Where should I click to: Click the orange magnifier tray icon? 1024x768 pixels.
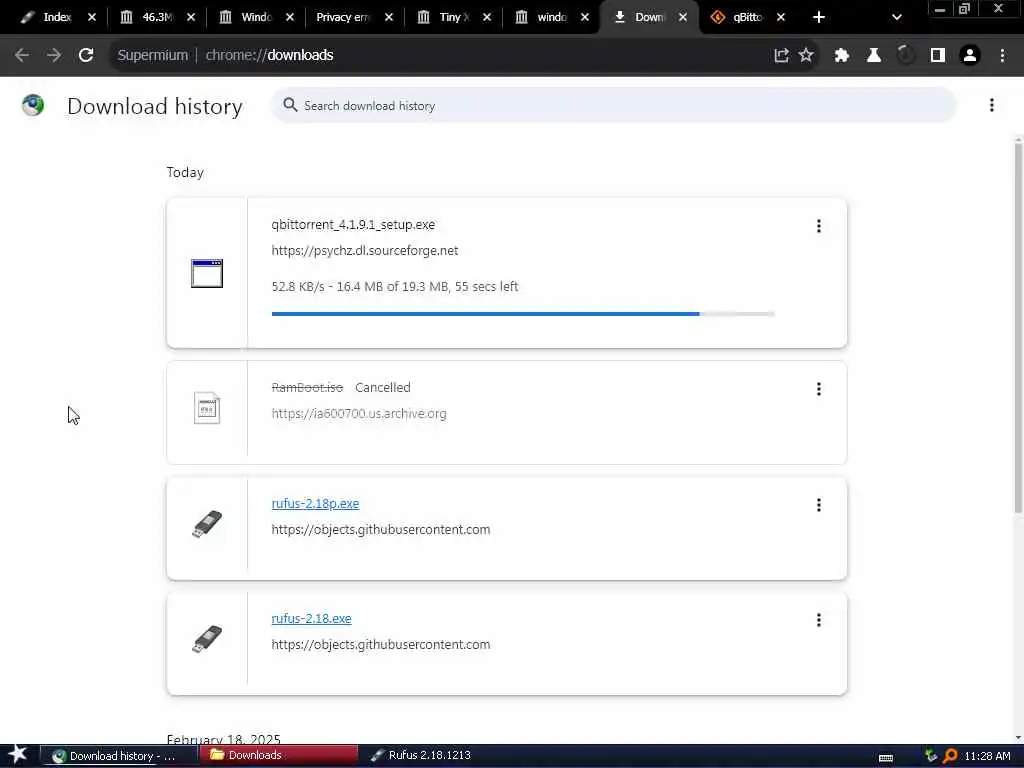[x=950, y=756]
